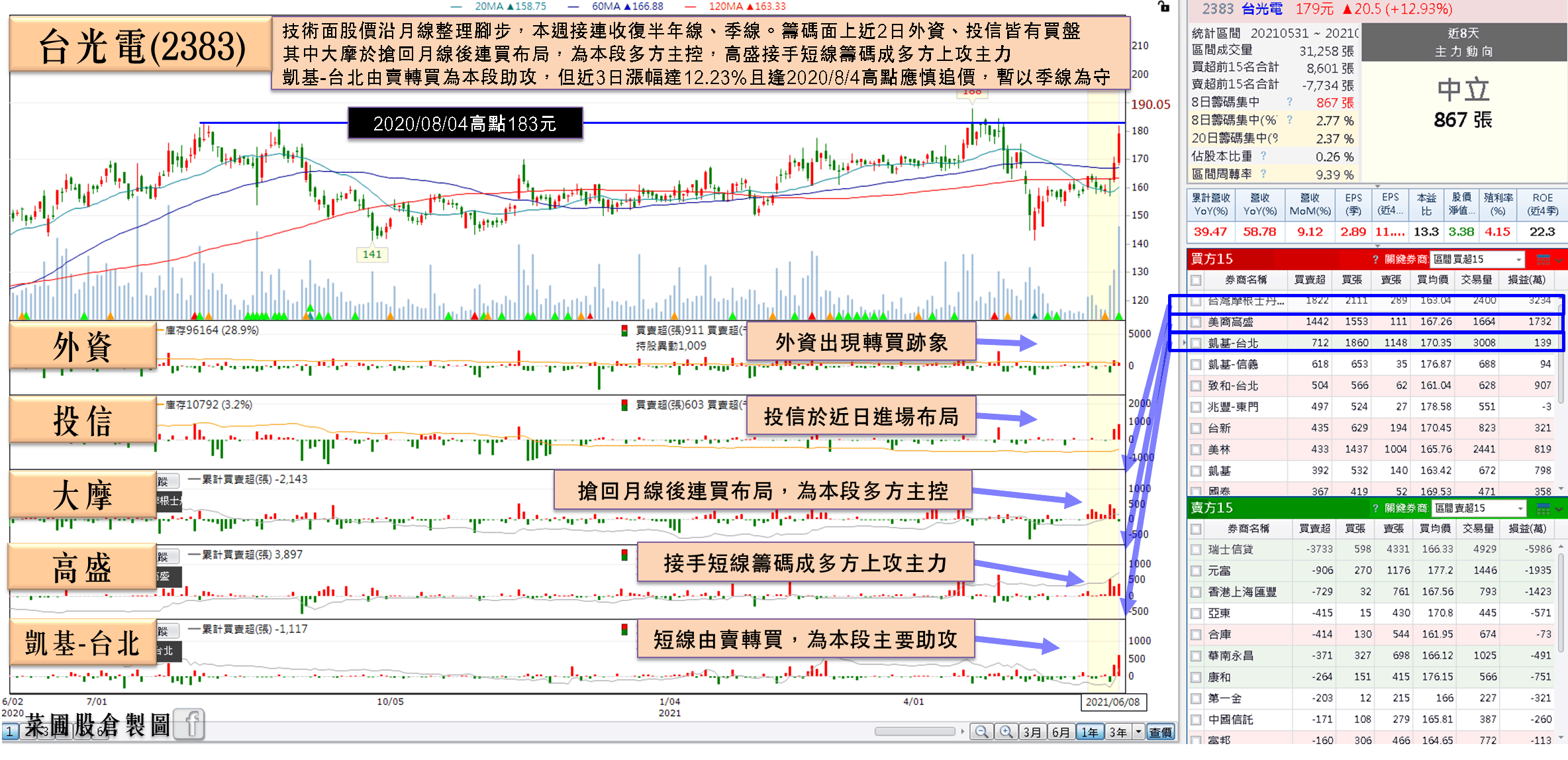Select the 合庫 seller row
The width and height of the screenshot is (1568, 760).
(x=1373, y=634)
